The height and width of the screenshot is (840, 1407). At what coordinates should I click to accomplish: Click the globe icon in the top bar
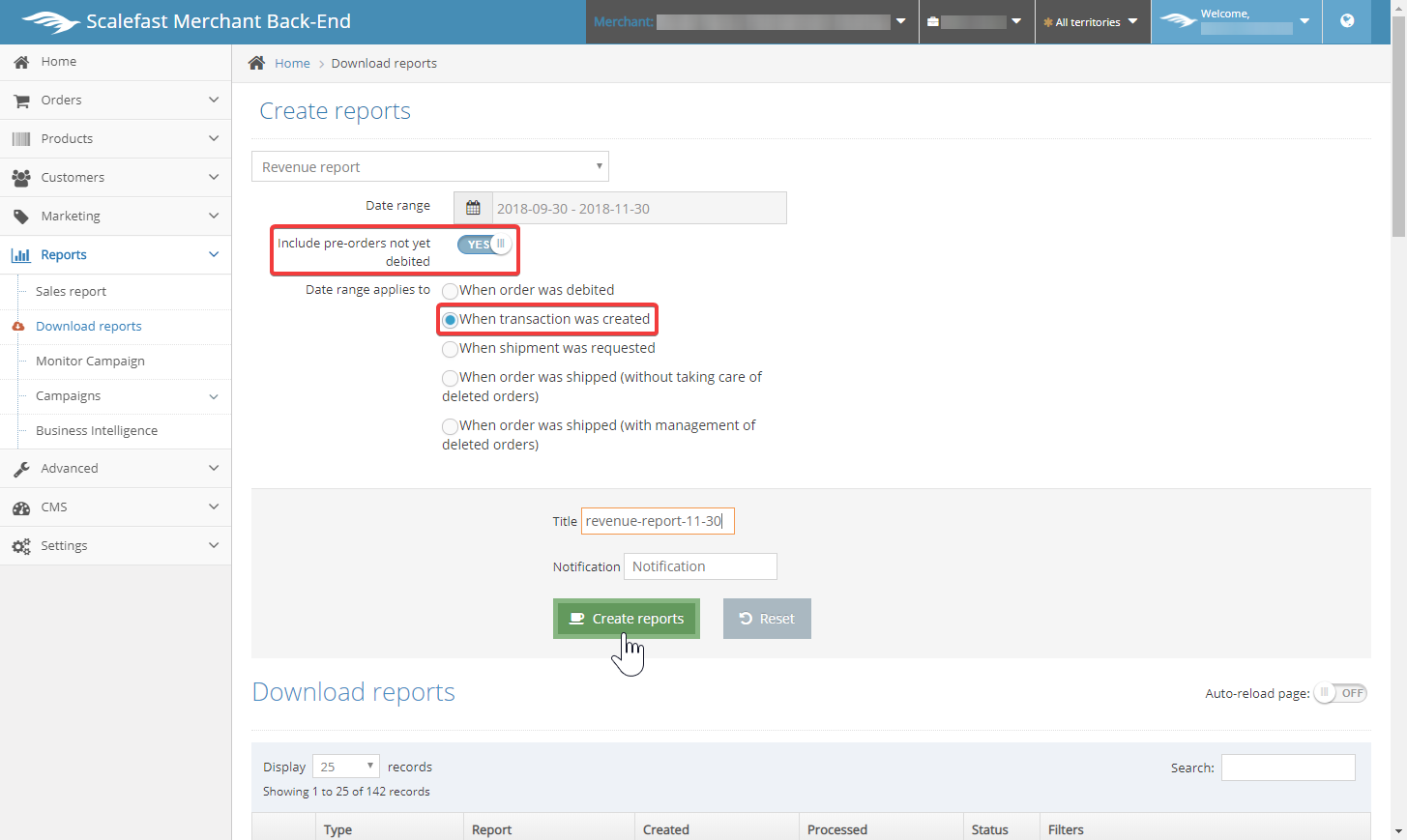coord(1347,21)
